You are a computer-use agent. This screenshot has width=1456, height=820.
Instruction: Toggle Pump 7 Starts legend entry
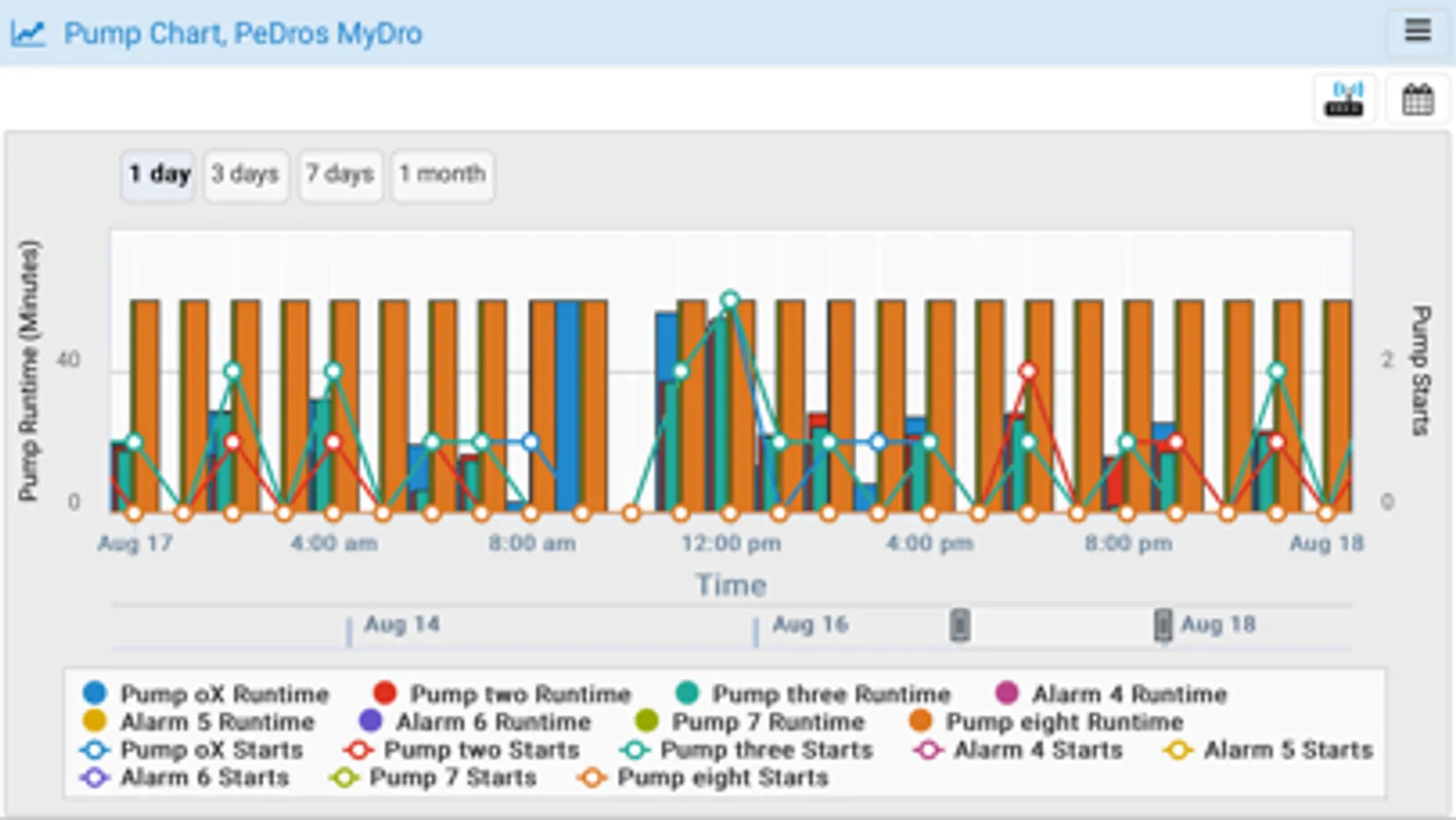pos(433,778)
